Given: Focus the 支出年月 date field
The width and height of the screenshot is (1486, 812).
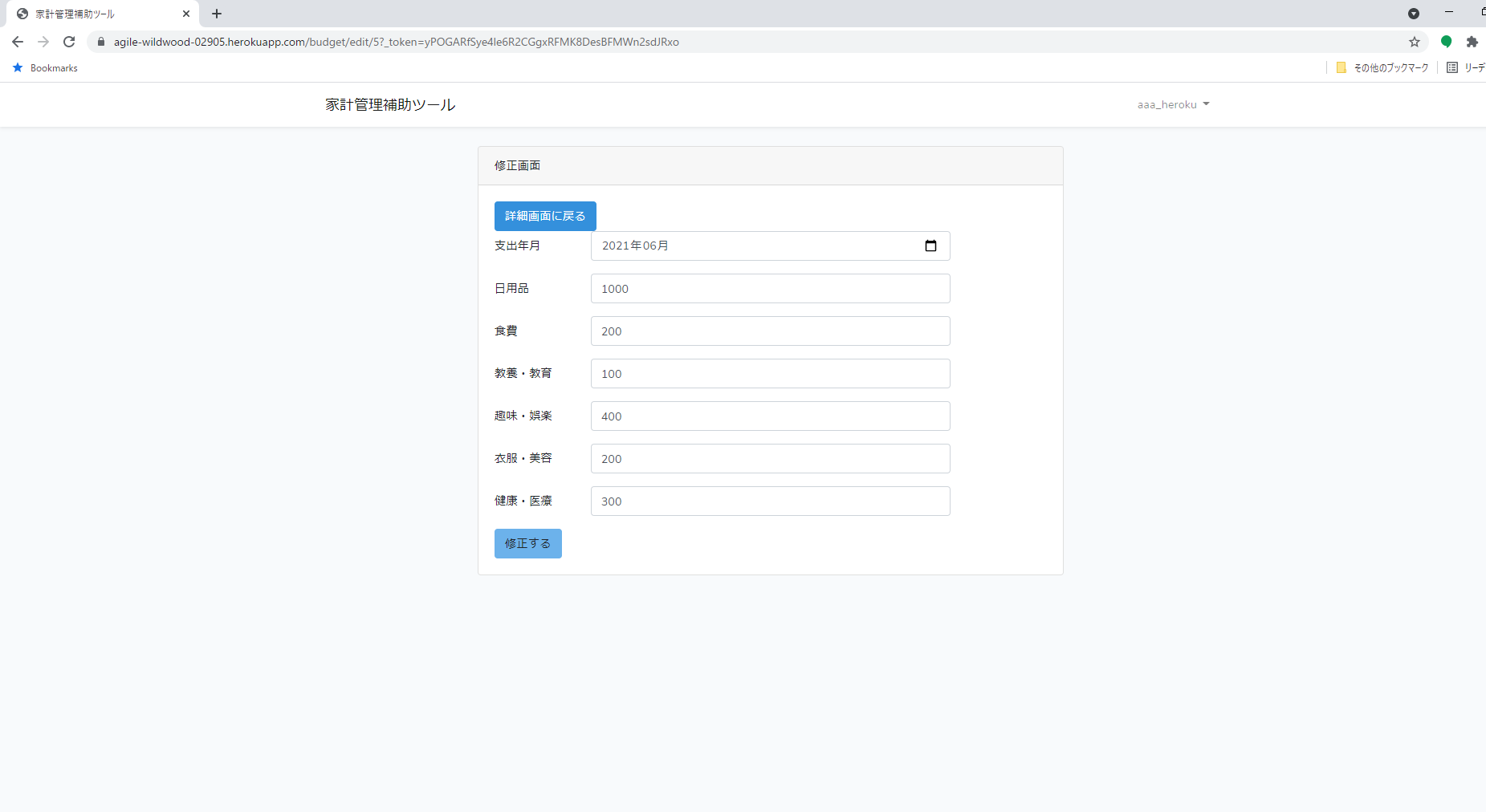Looking at the screenshot, I should (x=771, y=246).
